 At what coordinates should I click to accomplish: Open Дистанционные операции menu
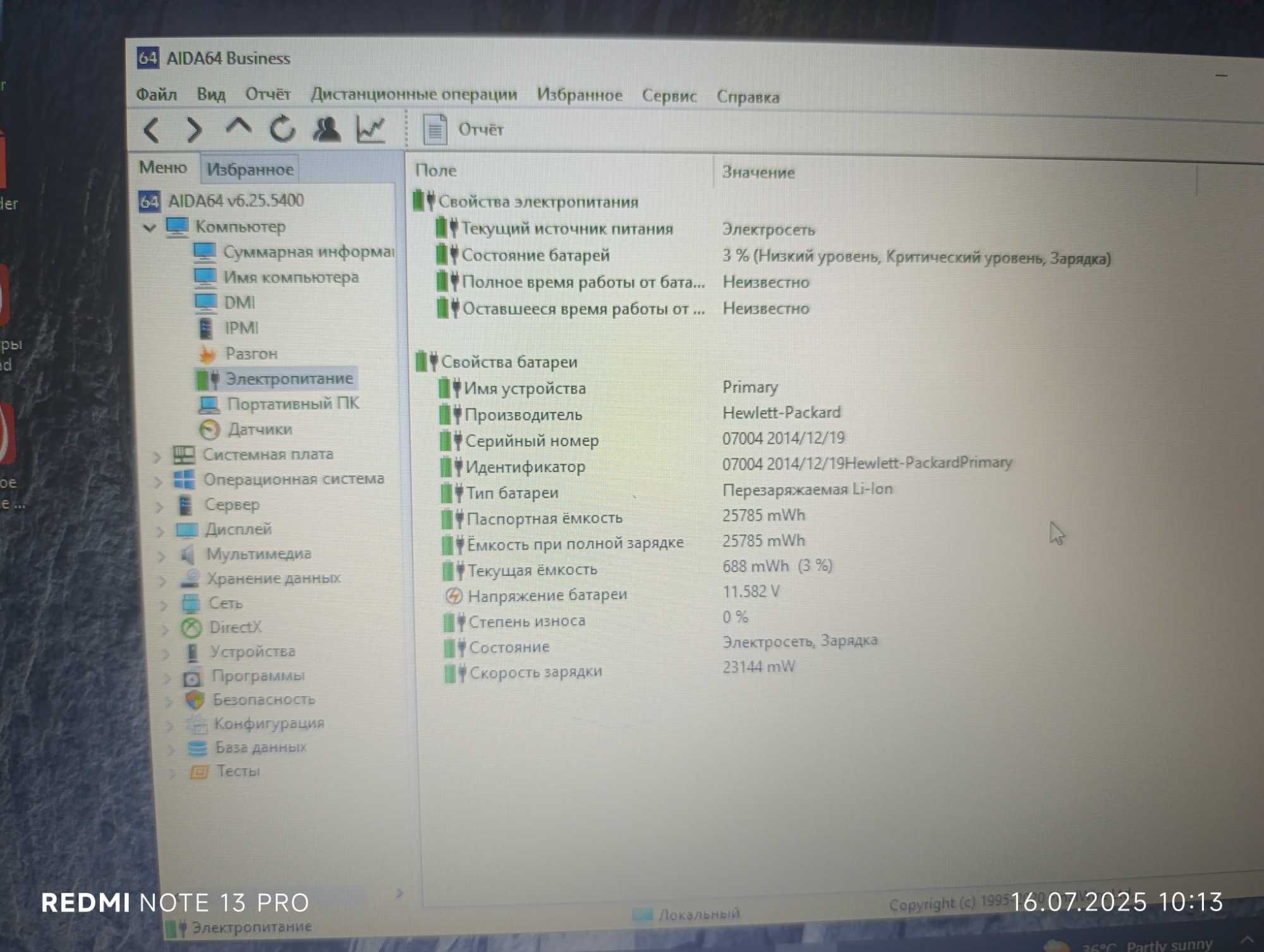(x=414, y=95)
